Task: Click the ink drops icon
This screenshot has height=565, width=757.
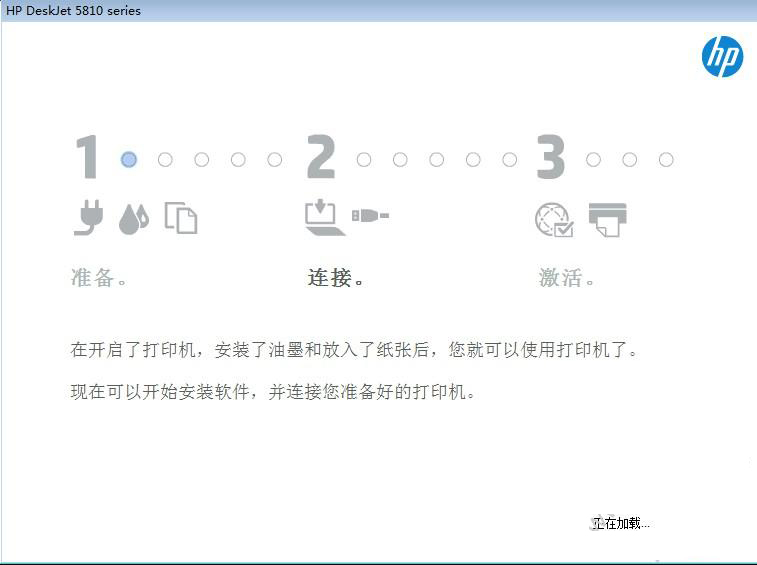Action: (134, 219)
